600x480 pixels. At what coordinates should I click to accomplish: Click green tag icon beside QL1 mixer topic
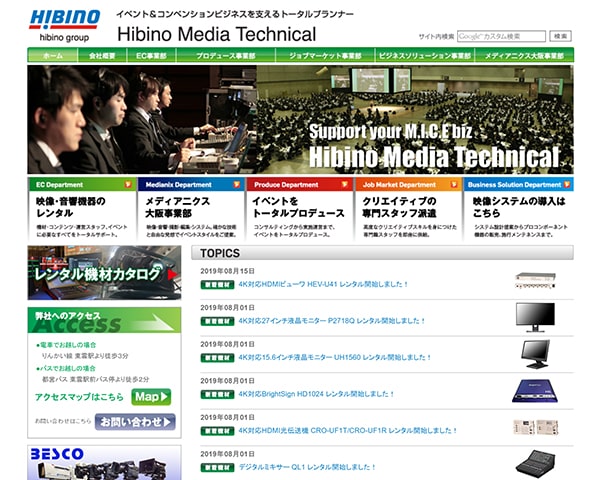[x=217, y=467]
